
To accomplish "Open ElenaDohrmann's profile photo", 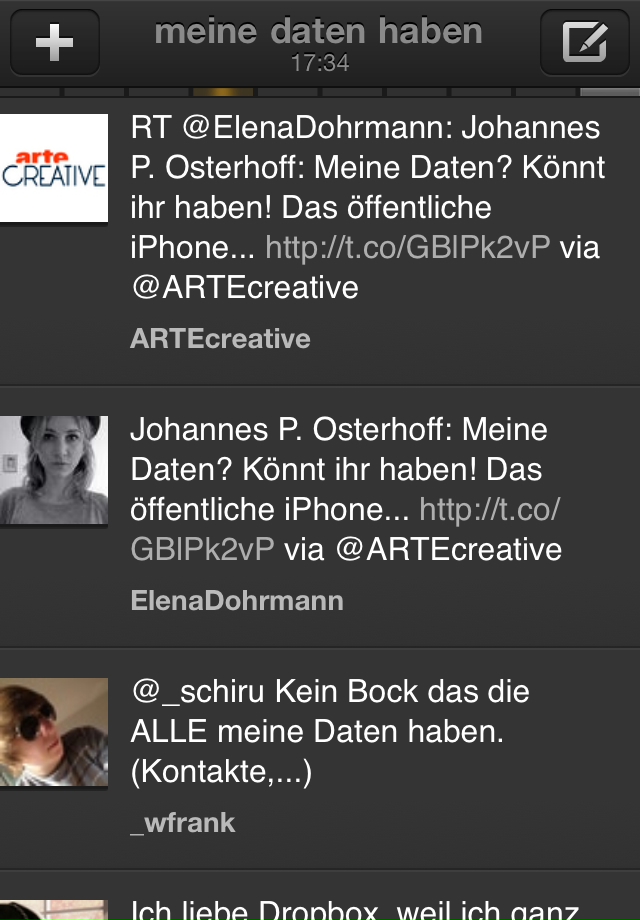I will tap(54, 470).
